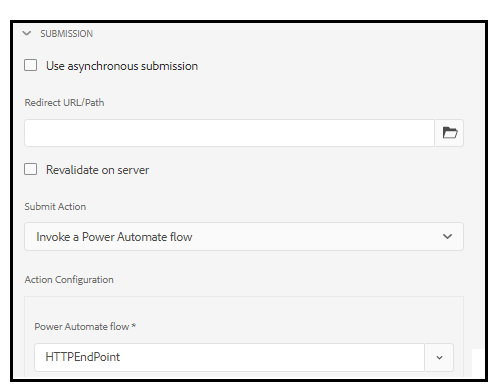Image resolution: width=493 pixels, height=391 pixels.
Task: Click the Revalidate on server label text
Action: pyautogui.click(x=97, y=170)
